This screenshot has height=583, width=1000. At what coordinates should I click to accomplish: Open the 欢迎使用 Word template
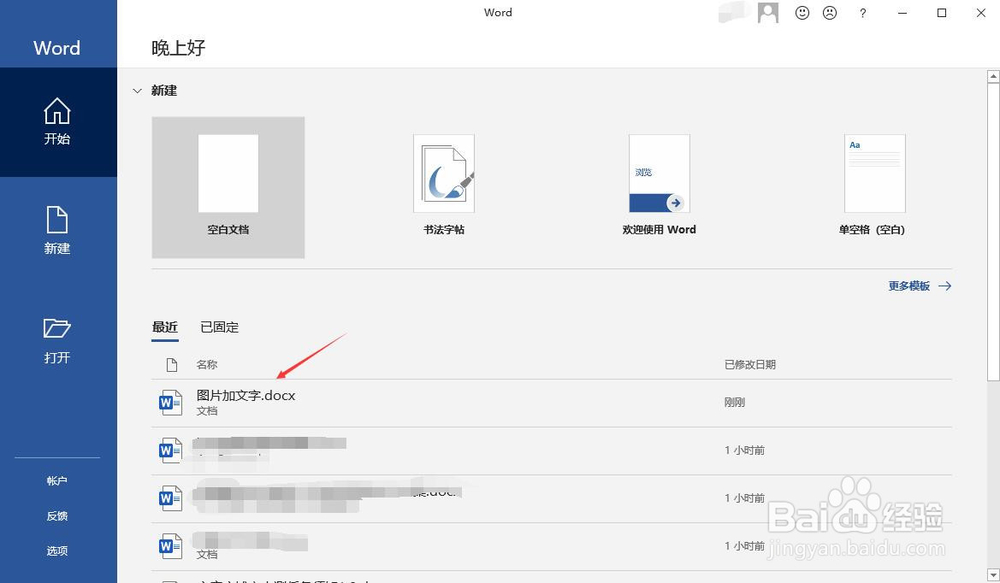point(659,185)
